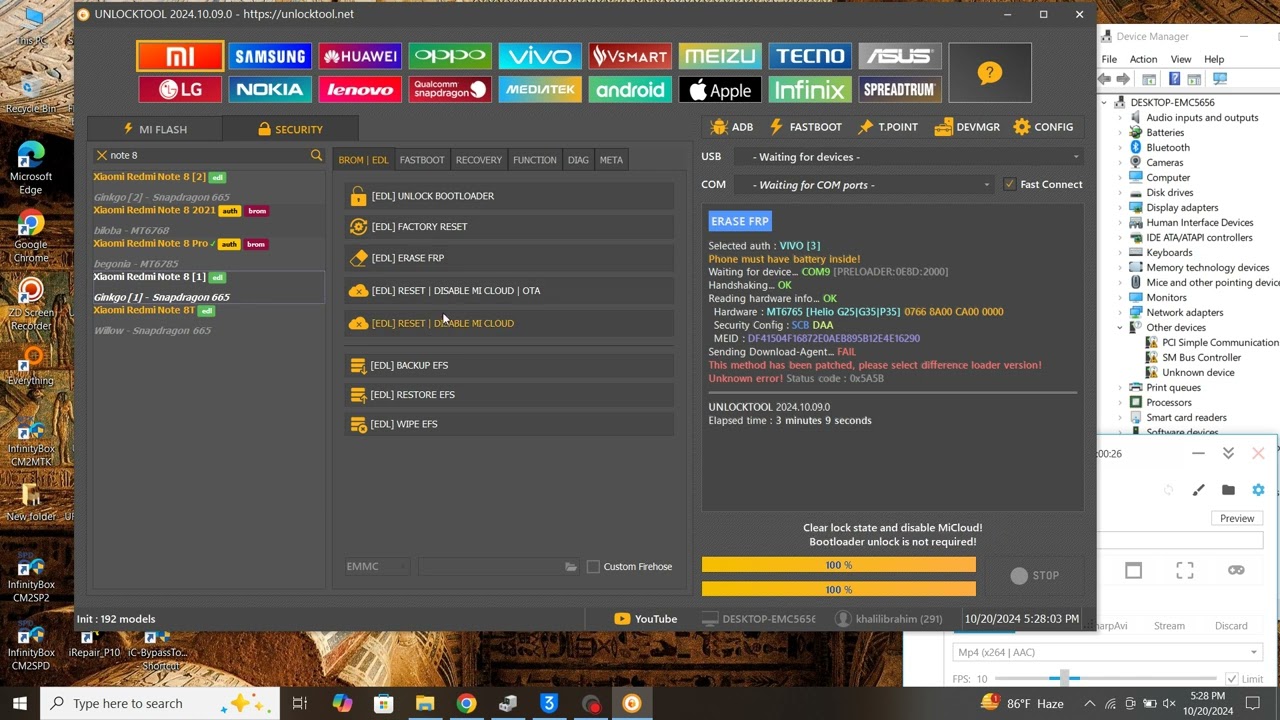The width and height of the screenshot is (1280, 720).
Task: Switch to the SECURITY tab
Action: (x=290, y=129)
